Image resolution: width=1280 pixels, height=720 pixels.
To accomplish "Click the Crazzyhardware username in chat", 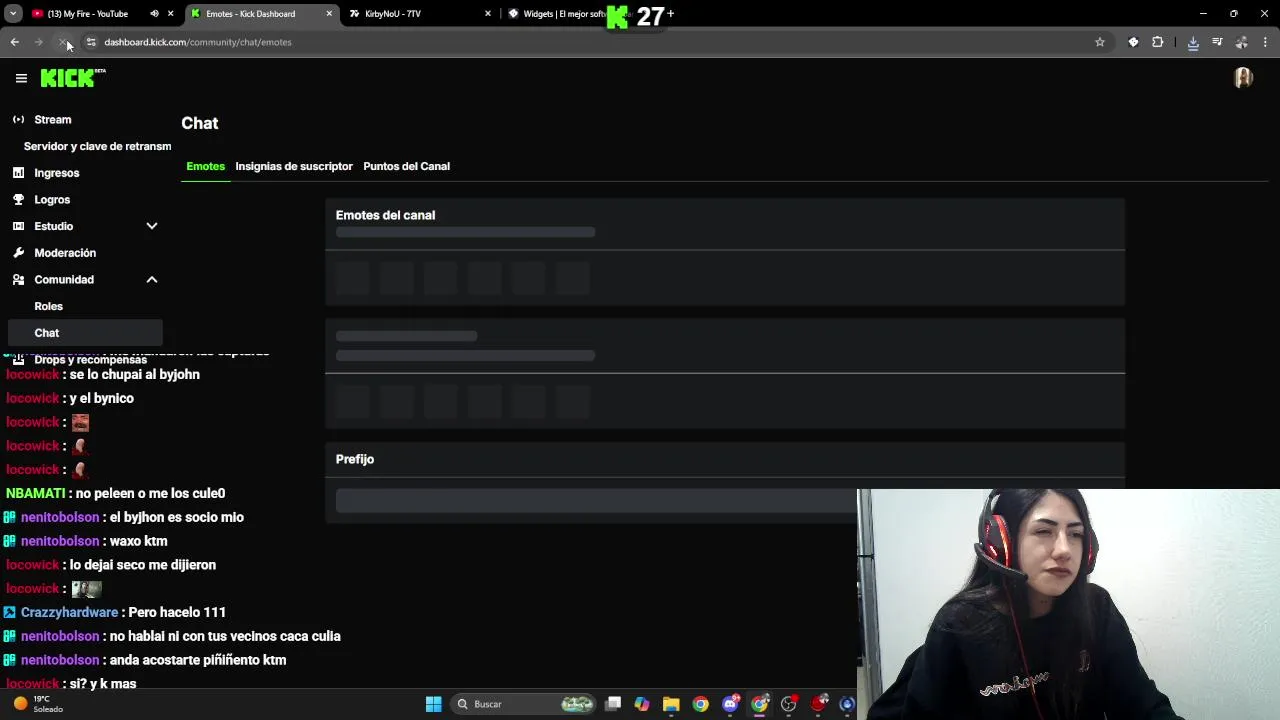I will click(x=69, y=612).
